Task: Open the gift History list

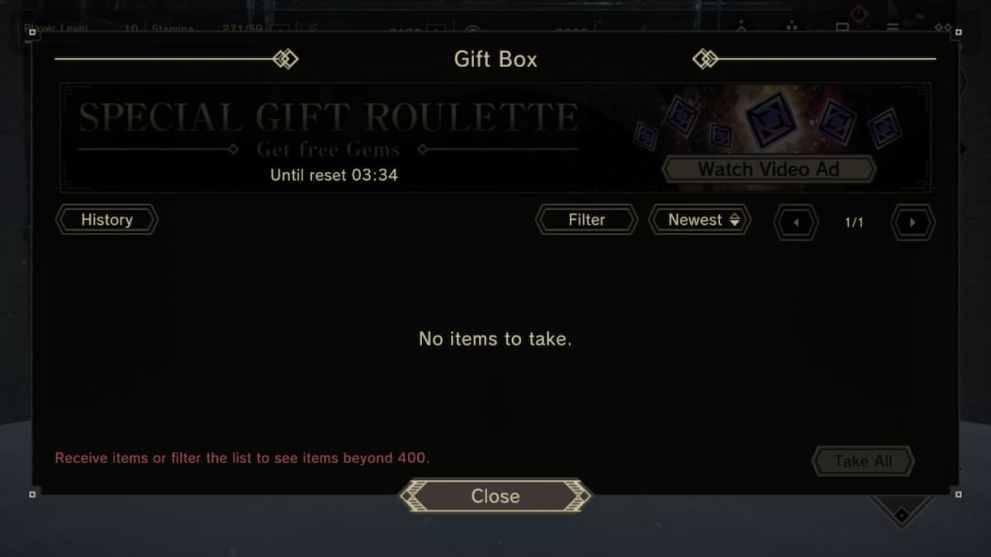Action: [x=107, y=220]
